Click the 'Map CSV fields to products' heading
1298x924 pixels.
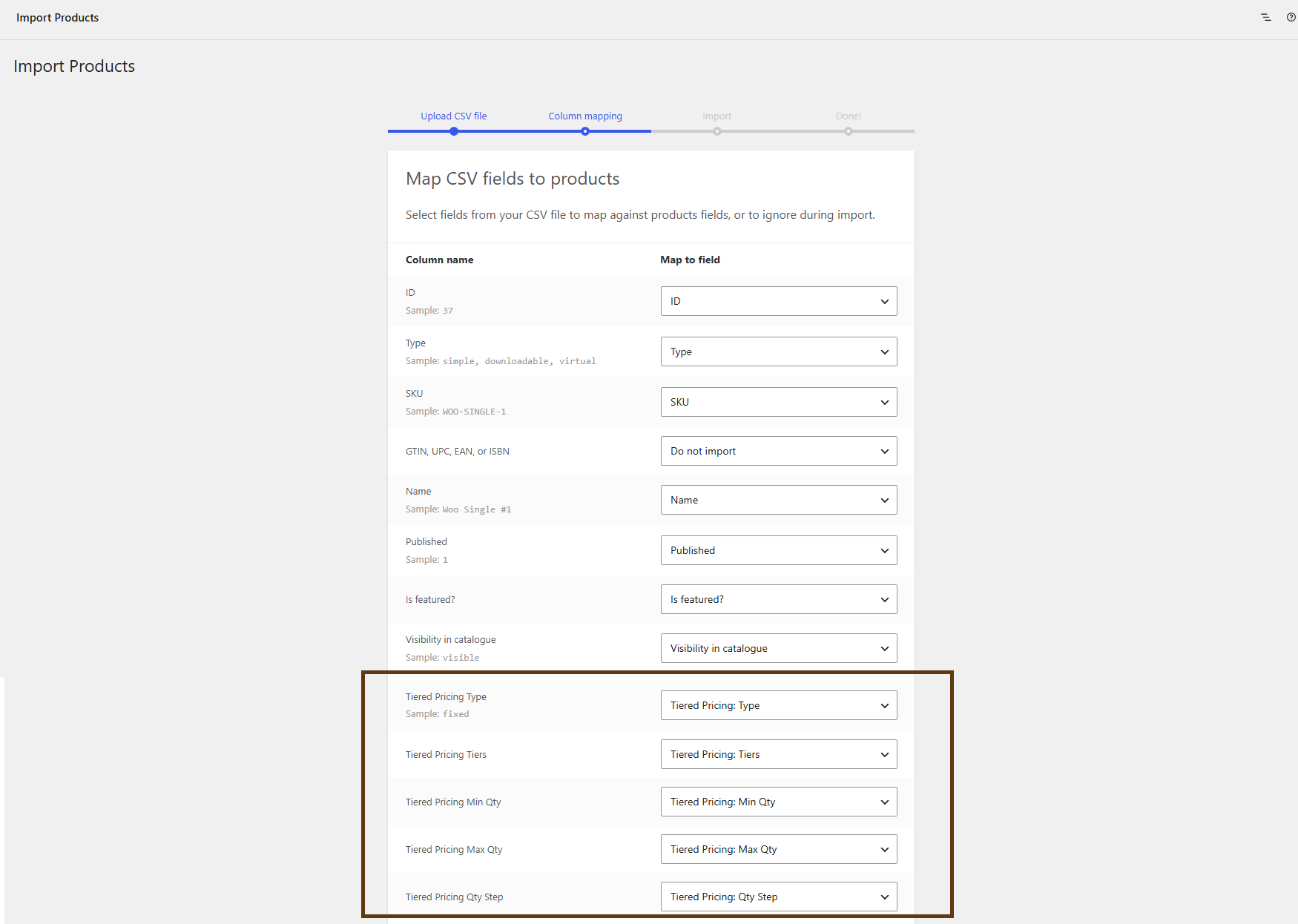click(x=513, y=179)
